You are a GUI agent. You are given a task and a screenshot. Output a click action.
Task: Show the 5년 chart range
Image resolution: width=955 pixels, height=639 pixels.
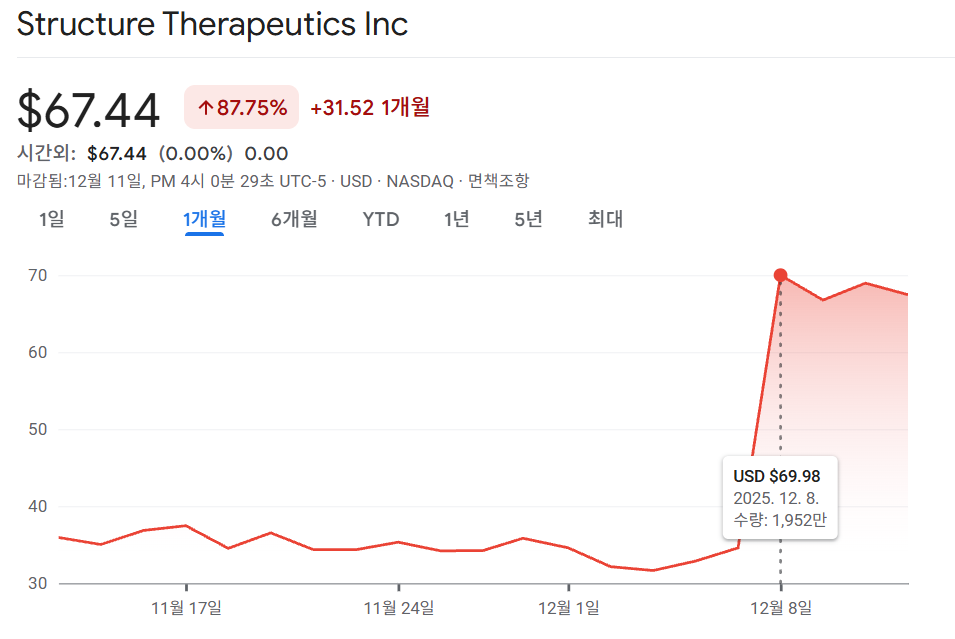528,219
